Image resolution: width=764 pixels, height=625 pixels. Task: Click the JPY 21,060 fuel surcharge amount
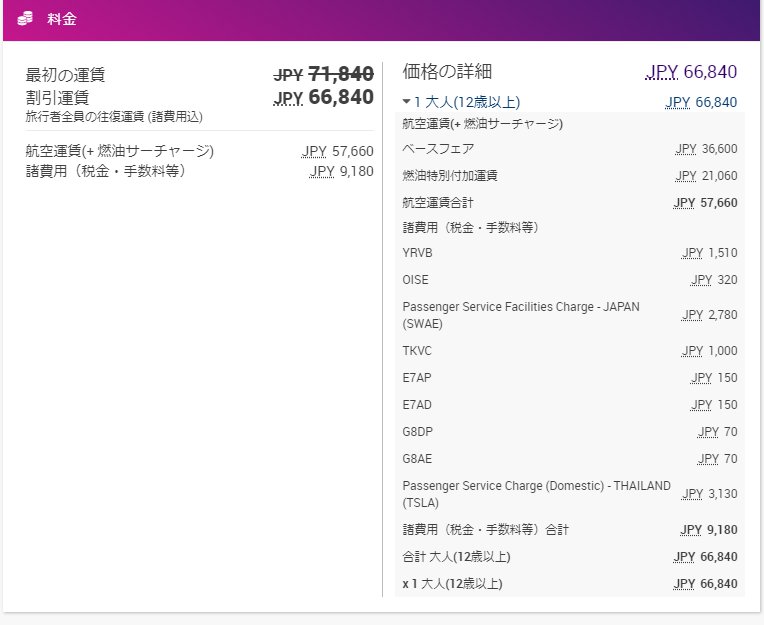(x=706, y=176)
